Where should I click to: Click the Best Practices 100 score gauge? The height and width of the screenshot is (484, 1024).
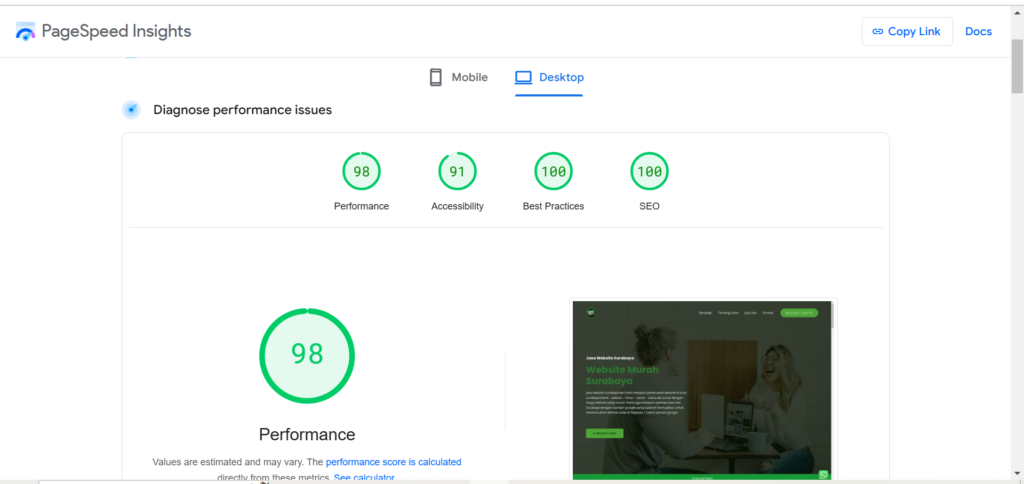point(553,172)
